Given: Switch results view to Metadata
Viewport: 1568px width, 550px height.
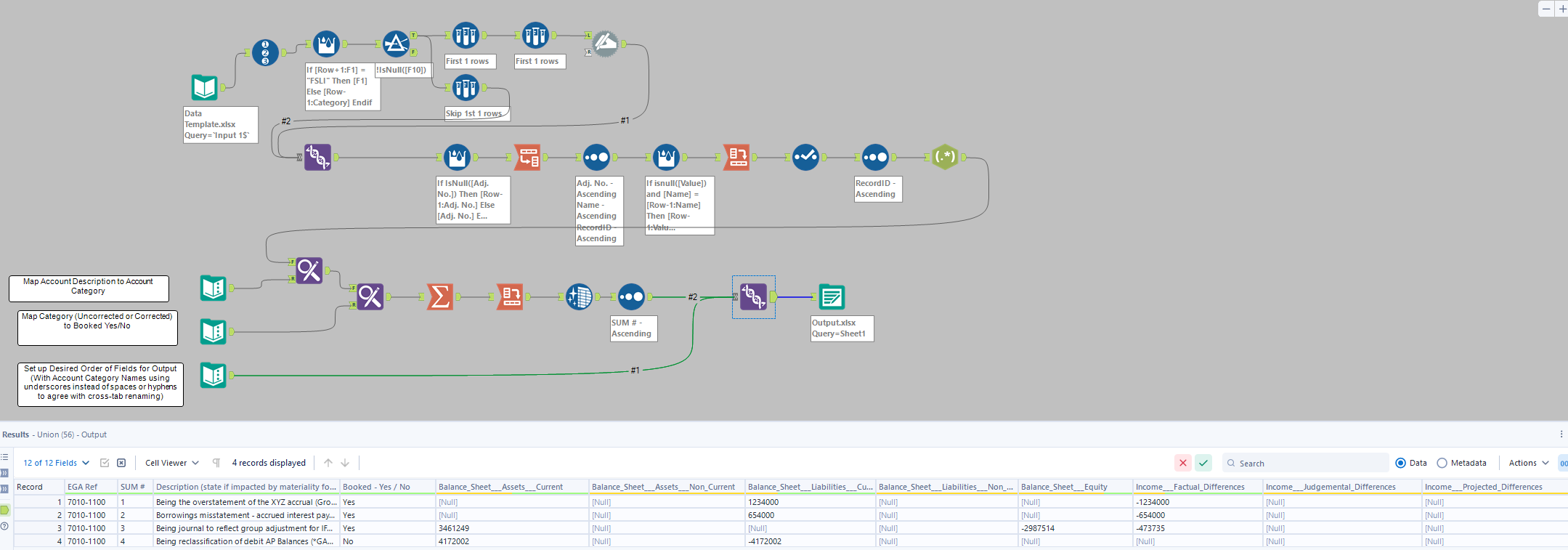Looking at the screenshot, I should coord(1442,463).
